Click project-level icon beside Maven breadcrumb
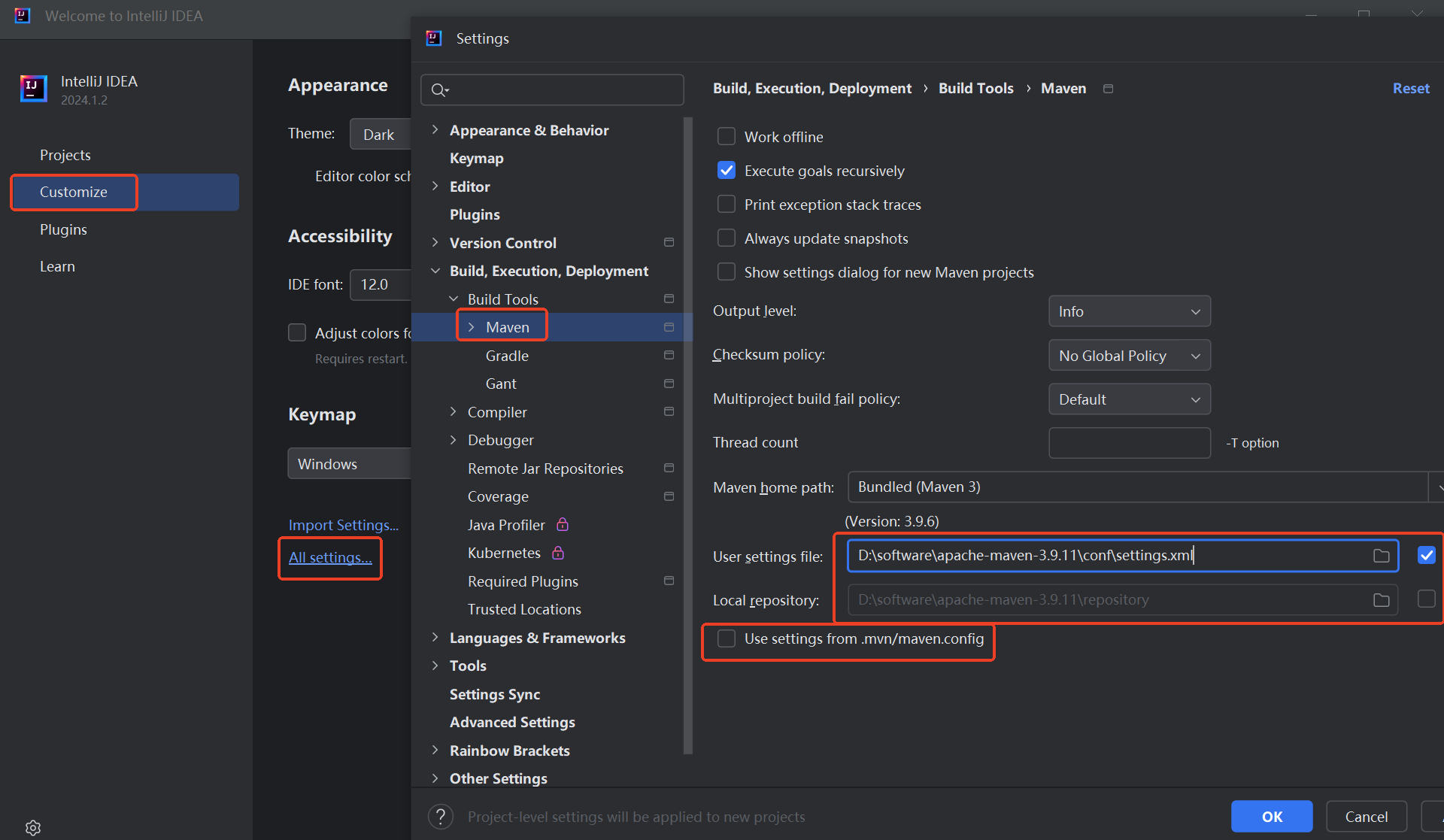 (x=1108, y=89)
